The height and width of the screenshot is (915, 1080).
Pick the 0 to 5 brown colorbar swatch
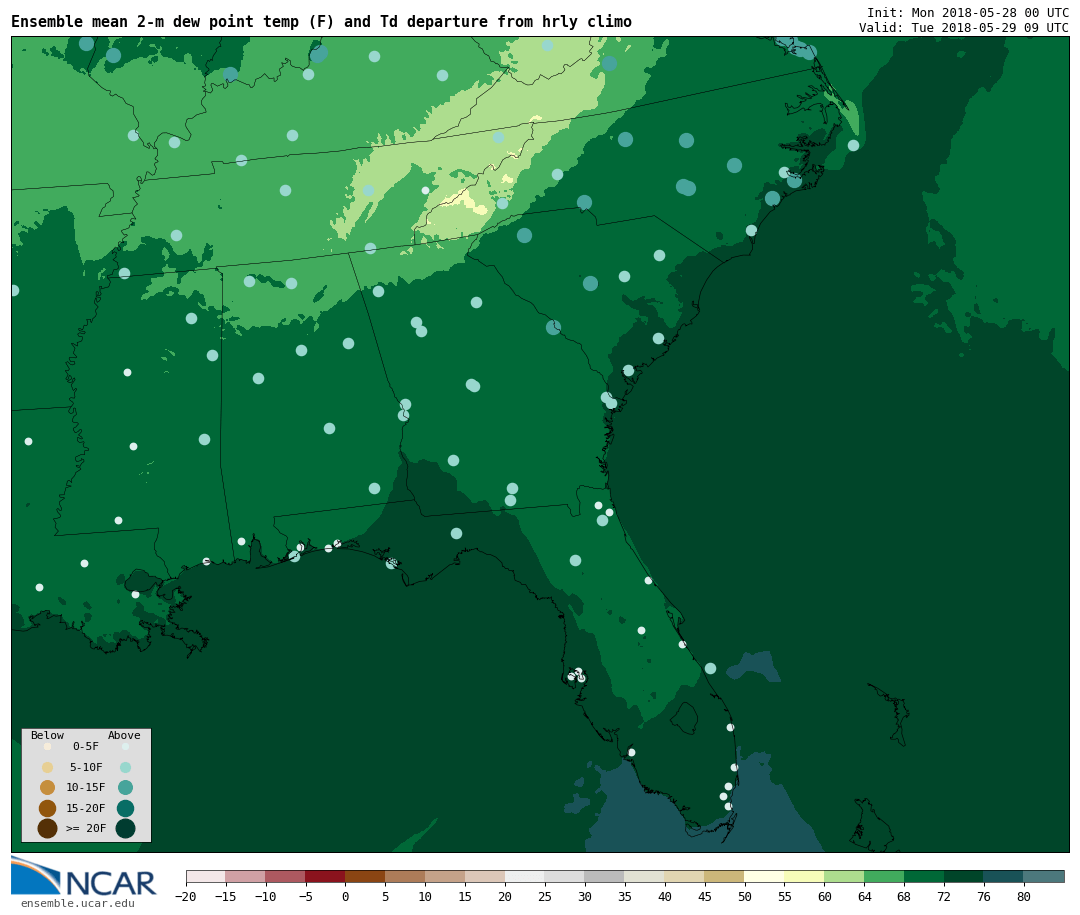coord(366,876)
